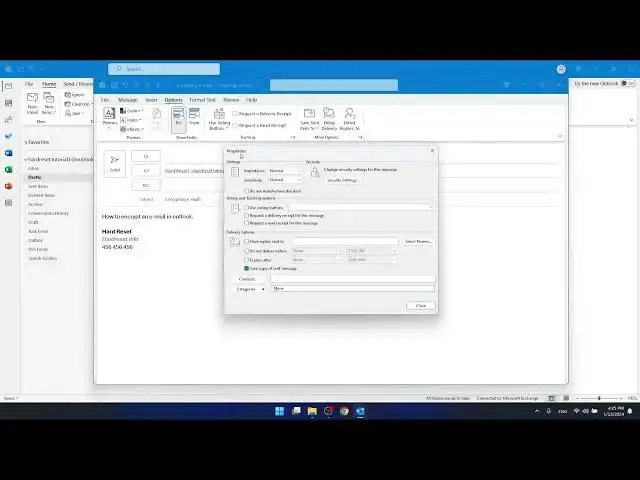
Task: Open the Sensitivity dropdown
Action: click(285, 180)
